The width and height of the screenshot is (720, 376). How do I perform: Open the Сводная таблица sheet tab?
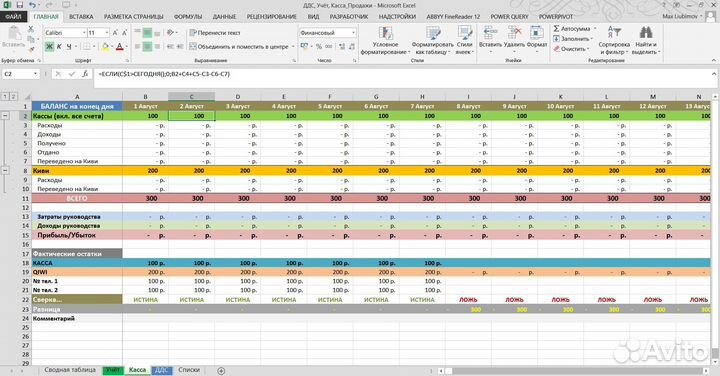point(70,370)
